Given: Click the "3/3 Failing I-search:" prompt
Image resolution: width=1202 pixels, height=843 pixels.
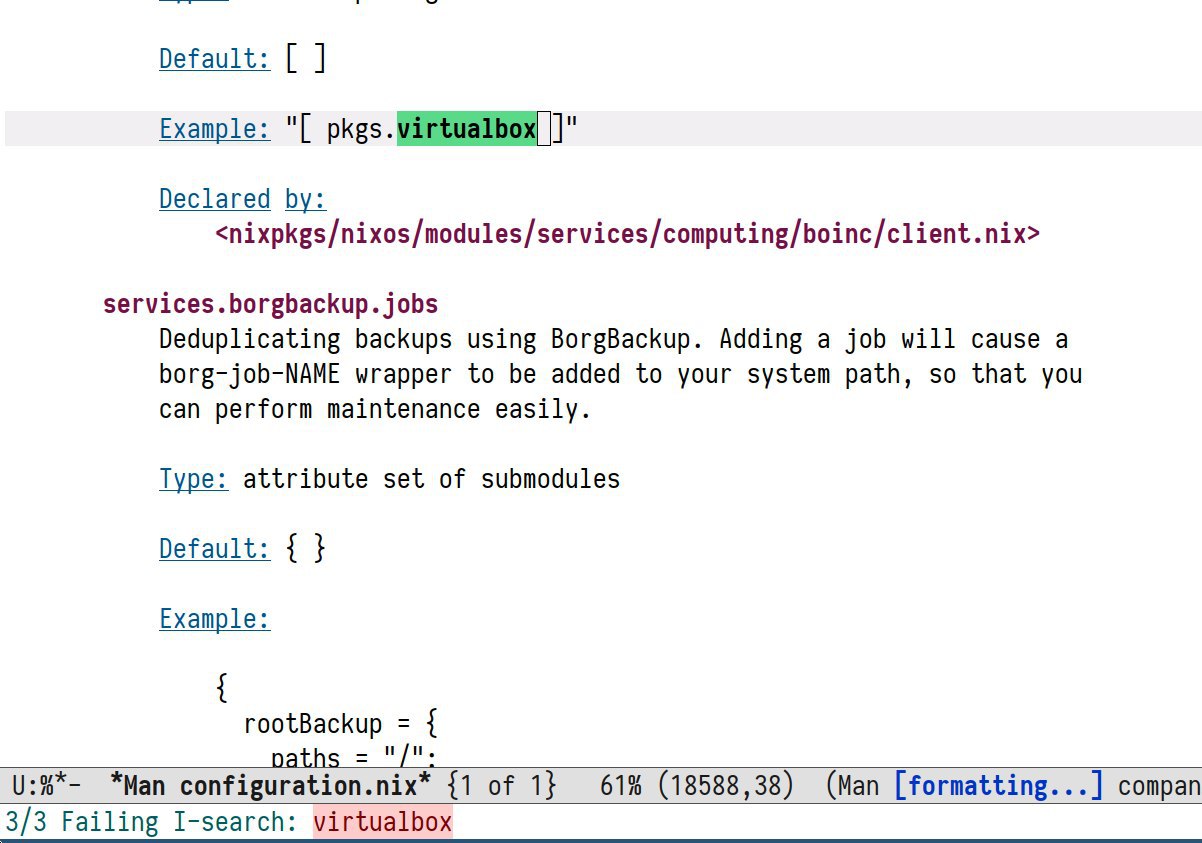Looking at the screenshot, I should coord(152,823).
